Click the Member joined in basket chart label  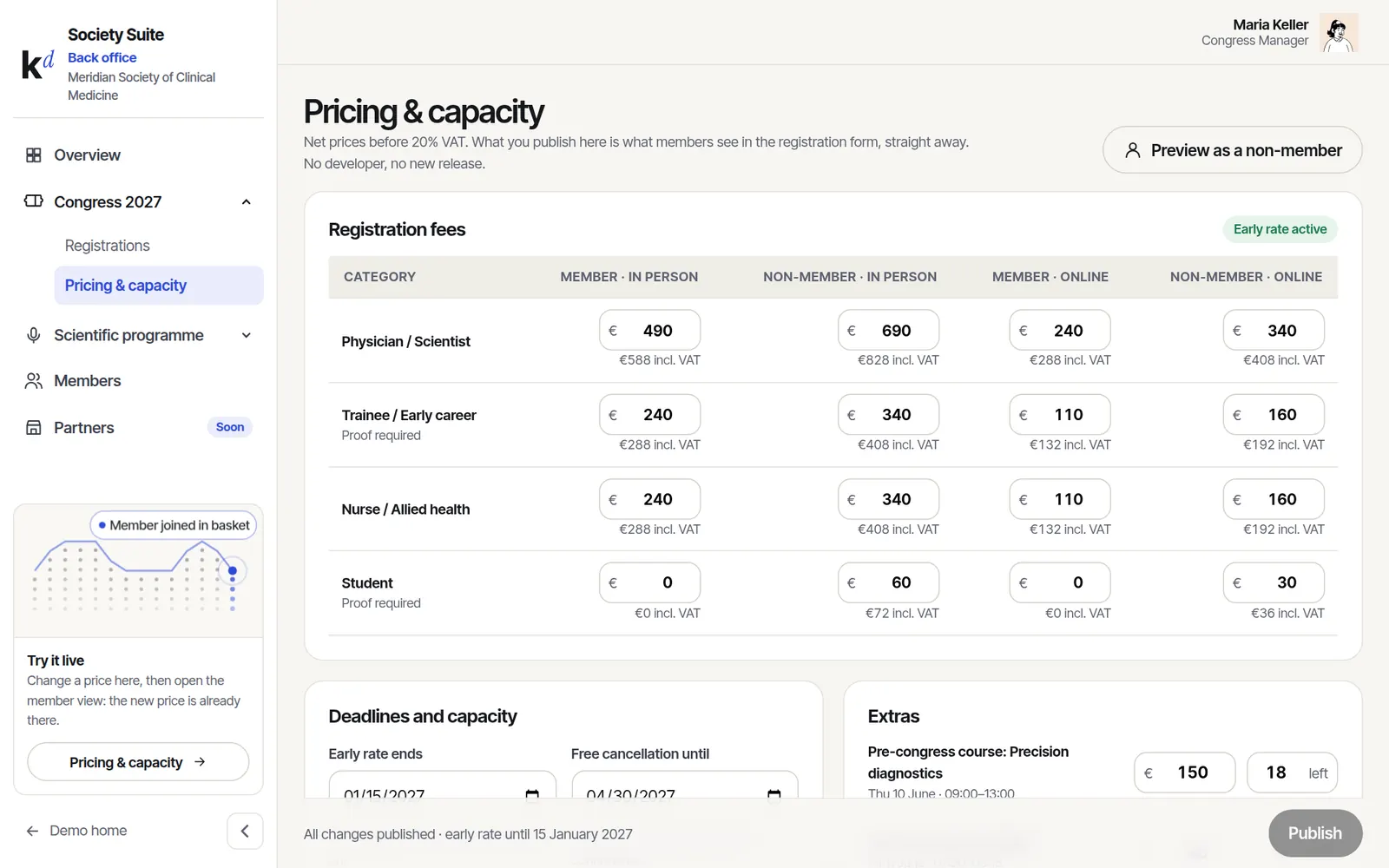174,525
